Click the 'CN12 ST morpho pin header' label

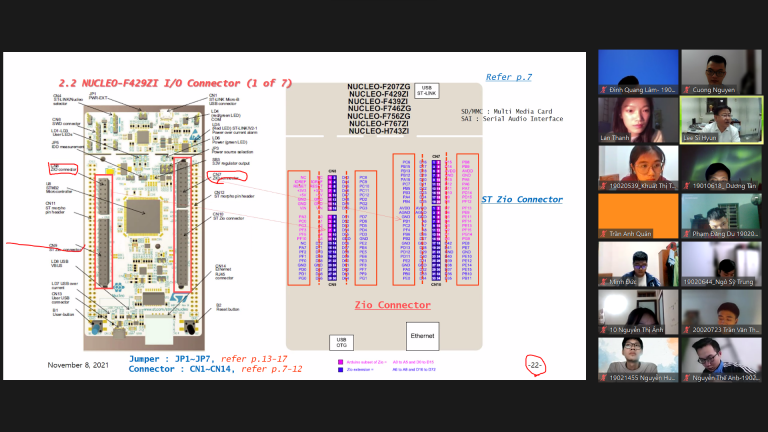(x=234, y=194)
